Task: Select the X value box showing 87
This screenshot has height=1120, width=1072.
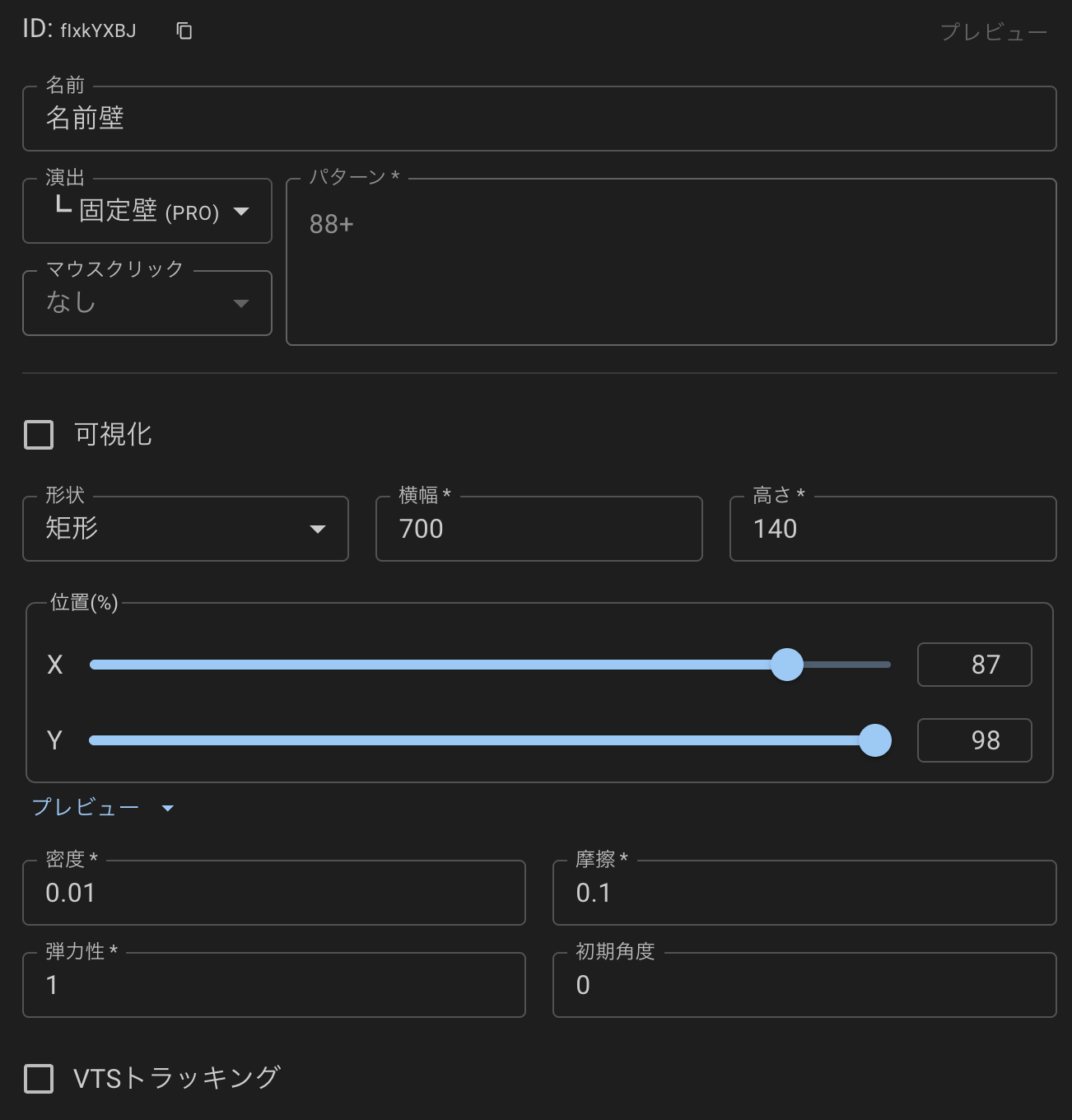Action: (x=974, y=665)
